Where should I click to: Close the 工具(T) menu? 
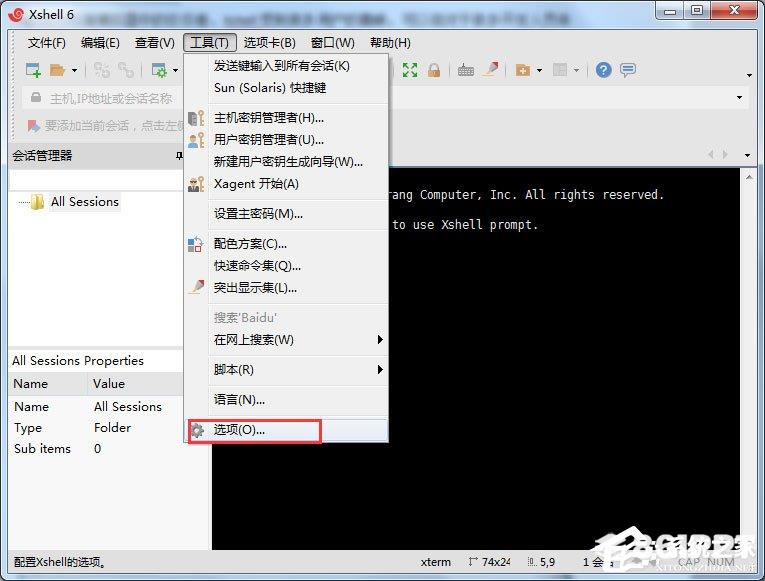tap(210, 43)
